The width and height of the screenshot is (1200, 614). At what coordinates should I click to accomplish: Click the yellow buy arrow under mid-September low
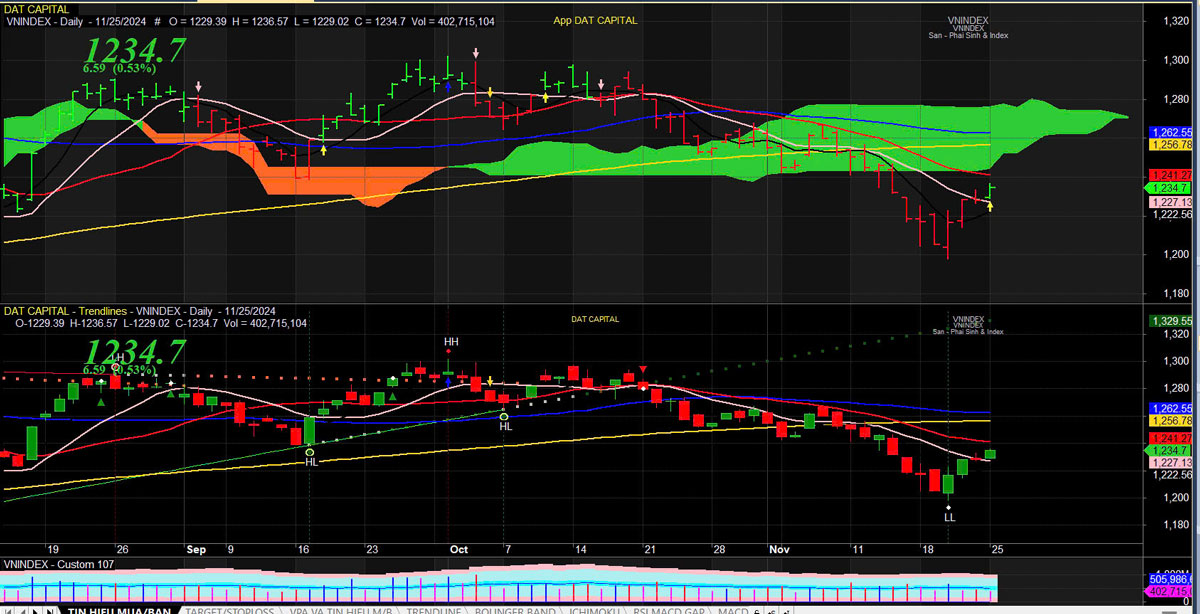[324, 149]
